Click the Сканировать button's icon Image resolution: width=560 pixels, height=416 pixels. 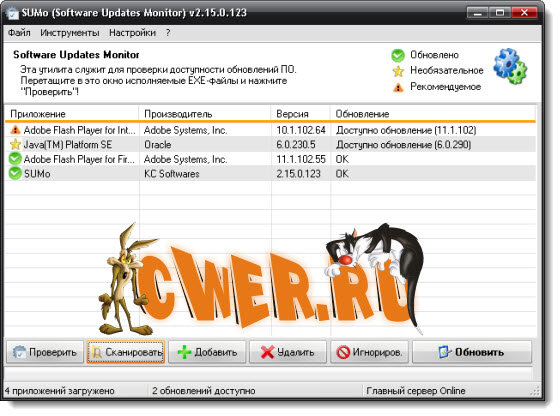pyautogui.click(x=96, y=352)
